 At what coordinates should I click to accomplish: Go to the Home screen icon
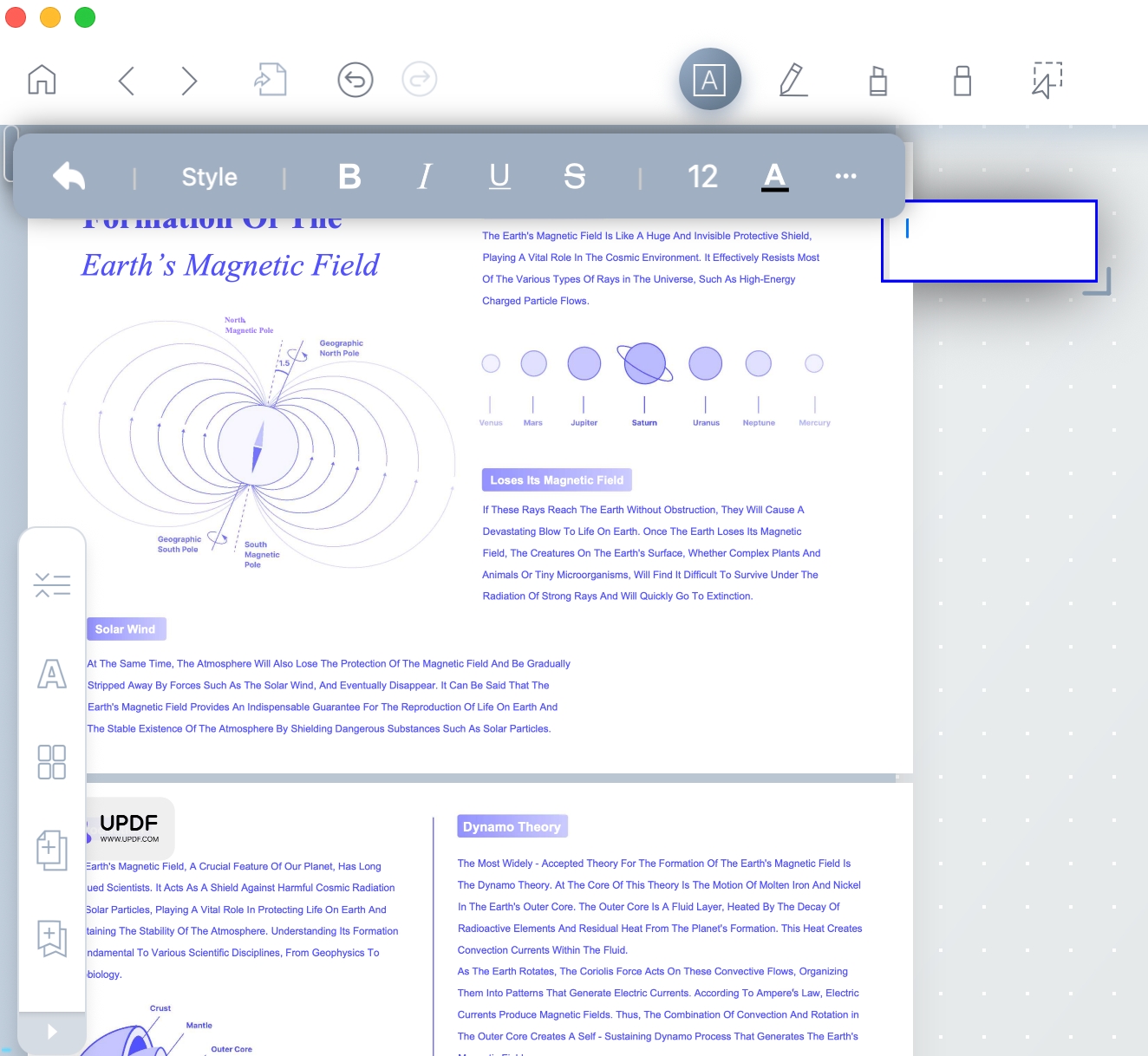pos(42,80)
